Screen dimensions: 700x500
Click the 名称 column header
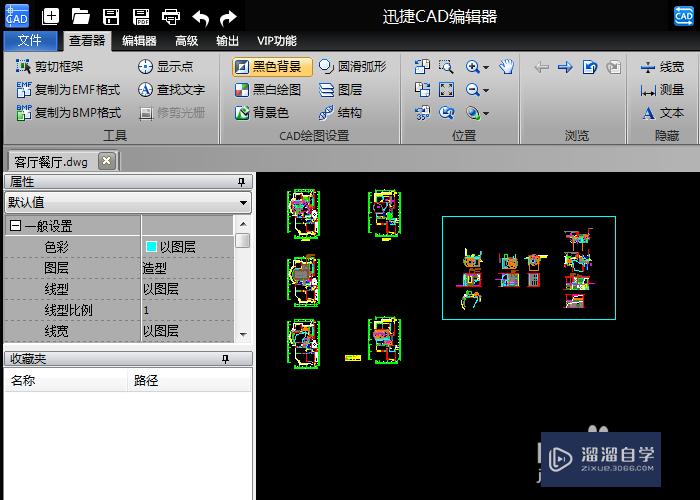coord(66,380)
